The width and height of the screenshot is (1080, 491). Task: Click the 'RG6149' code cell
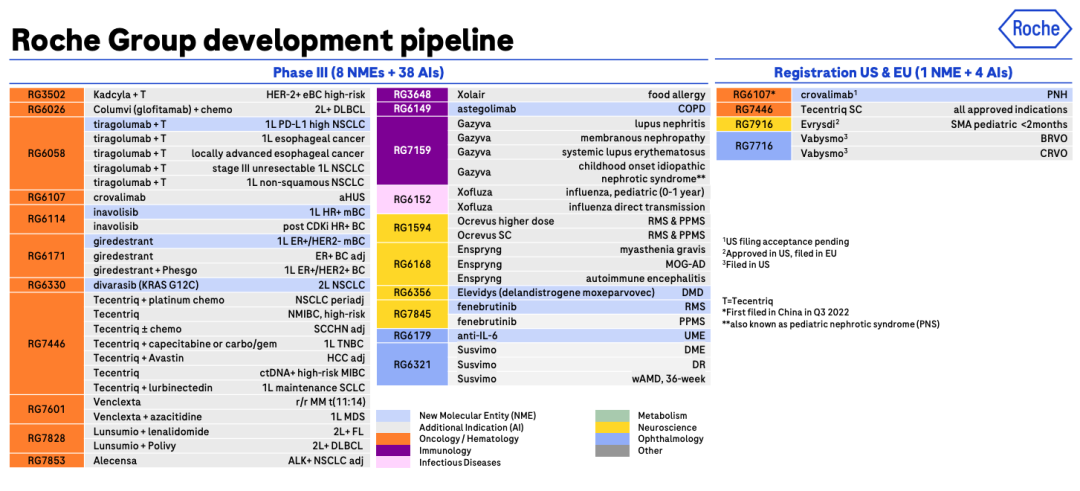(x=411, y=109)
